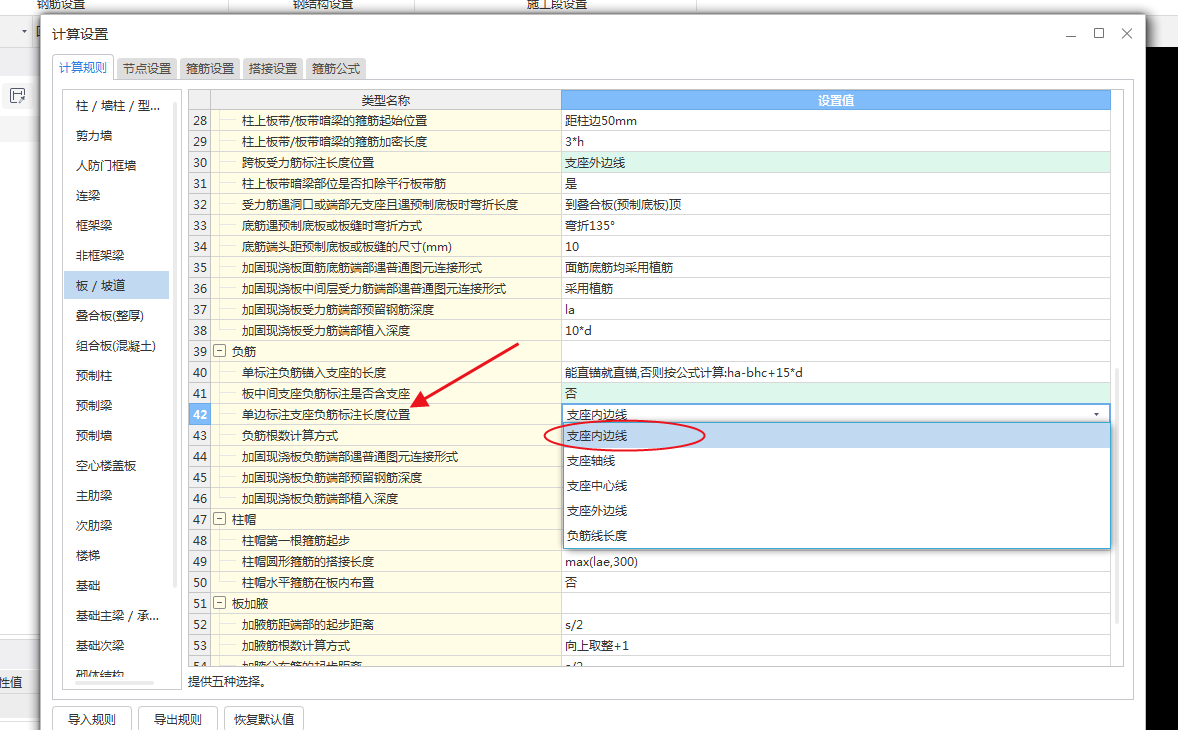Image resolution: width=1178 pixels, height=730 pixels.
Task: Select the ha-bhc+15*d formula value in row 40
Action: (835, 373)
